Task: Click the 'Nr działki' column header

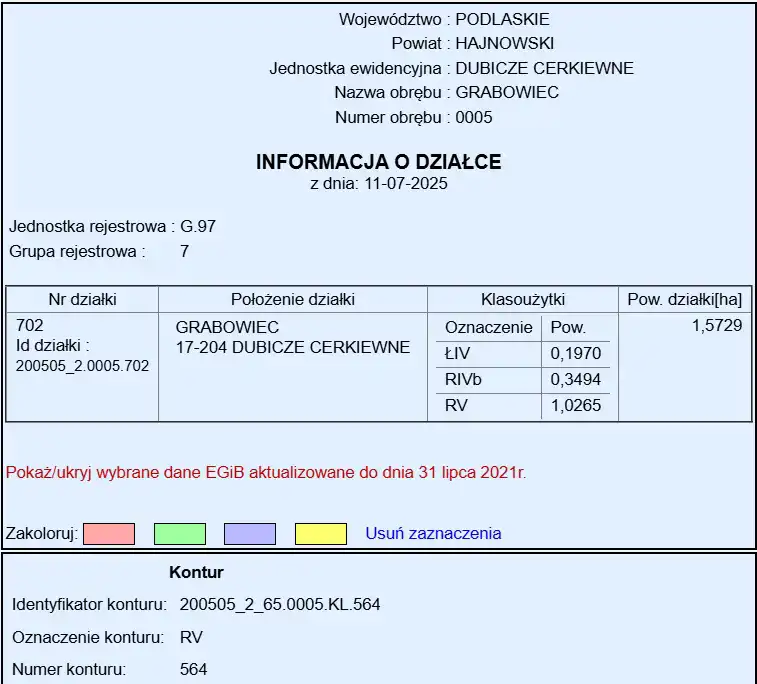Action: pyautogui.click(x=82, y=299)
